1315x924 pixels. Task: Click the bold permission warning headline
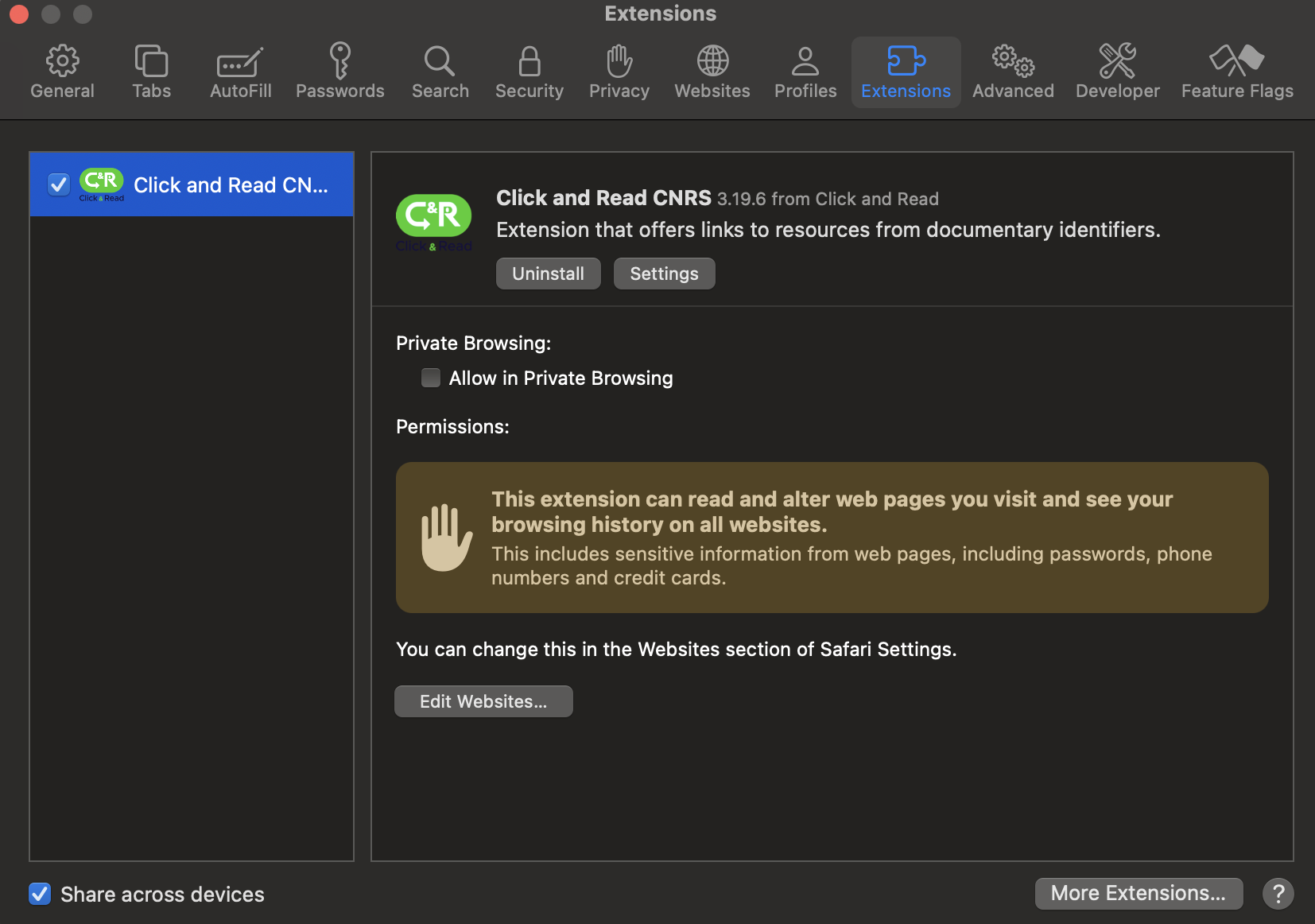(x=832, y=512)
